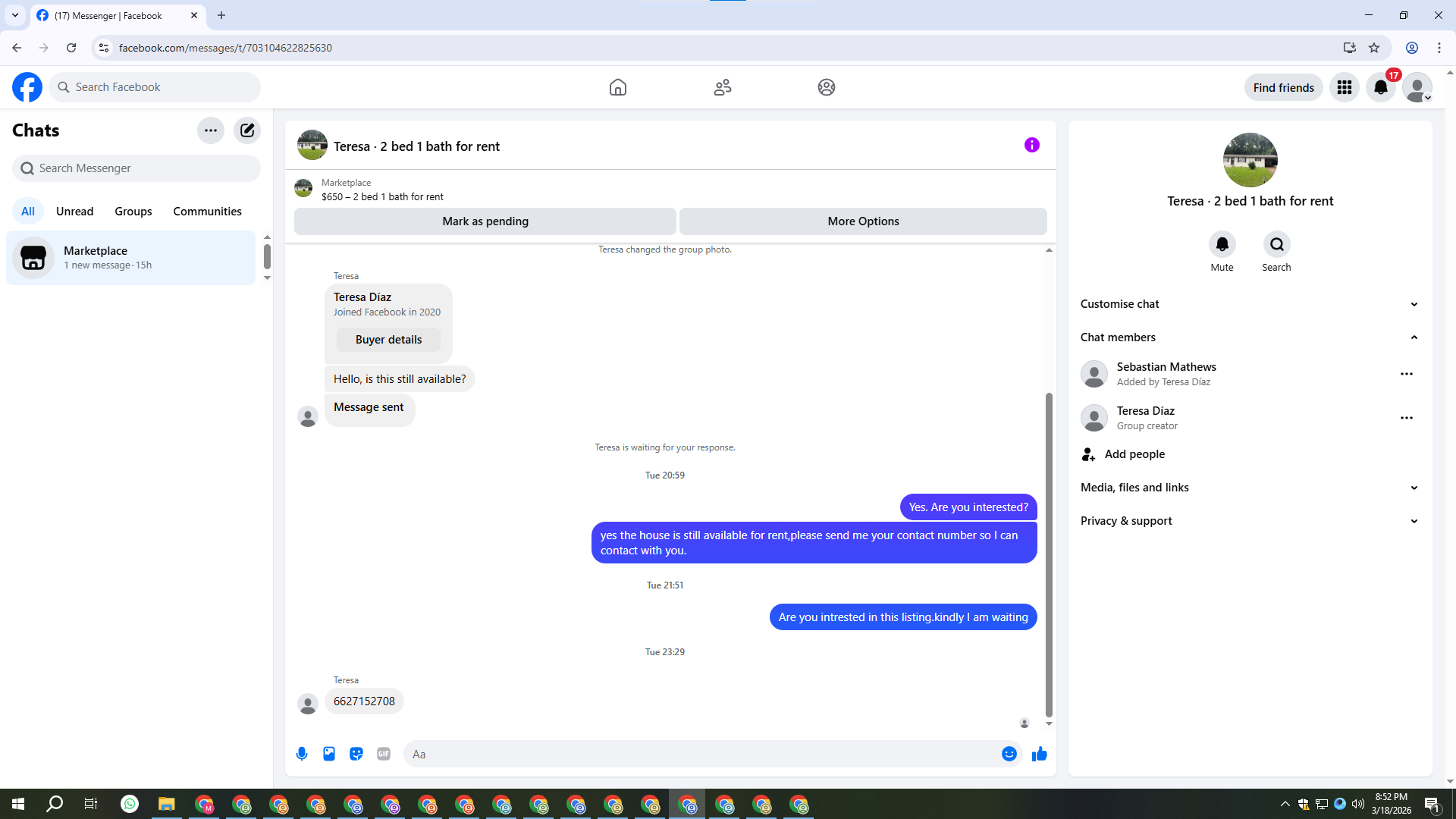
Task: Attach a file using the photo icon
Action: pos(329,754)
